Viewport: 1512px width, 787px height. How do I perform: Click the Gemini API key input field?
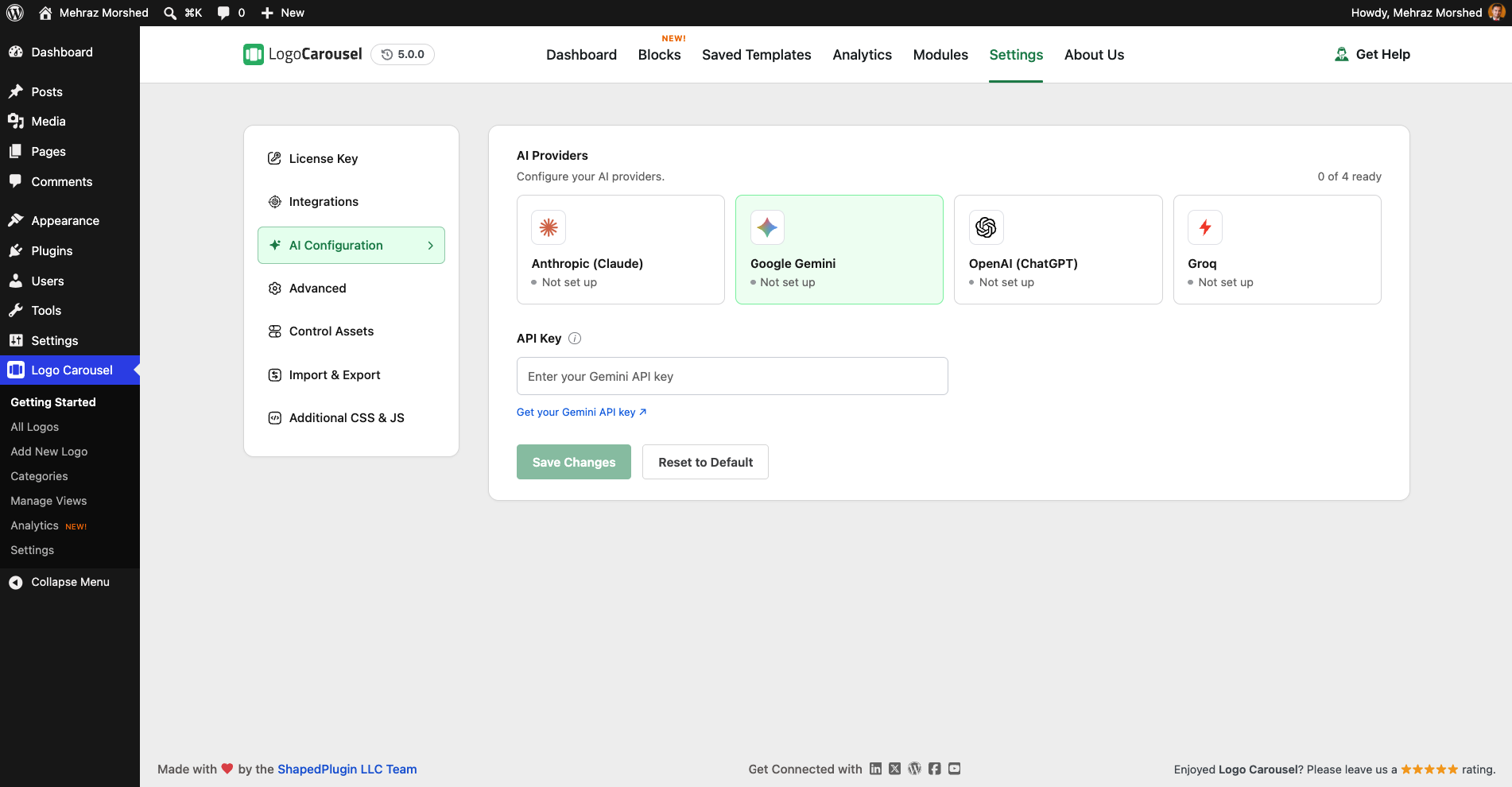[x=732, y=376]
